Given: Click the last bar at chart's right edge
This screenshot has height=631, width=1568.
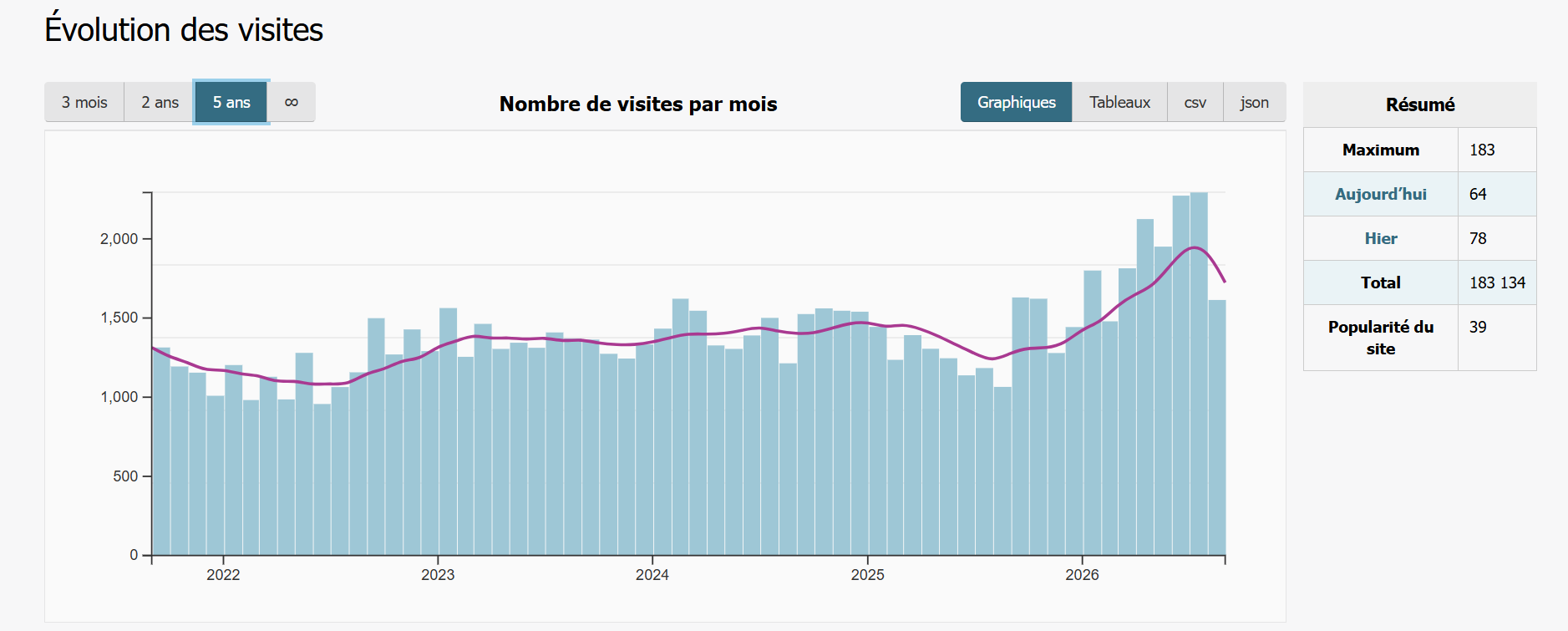Looking at the screenshot, I should tap(1217, 427).
